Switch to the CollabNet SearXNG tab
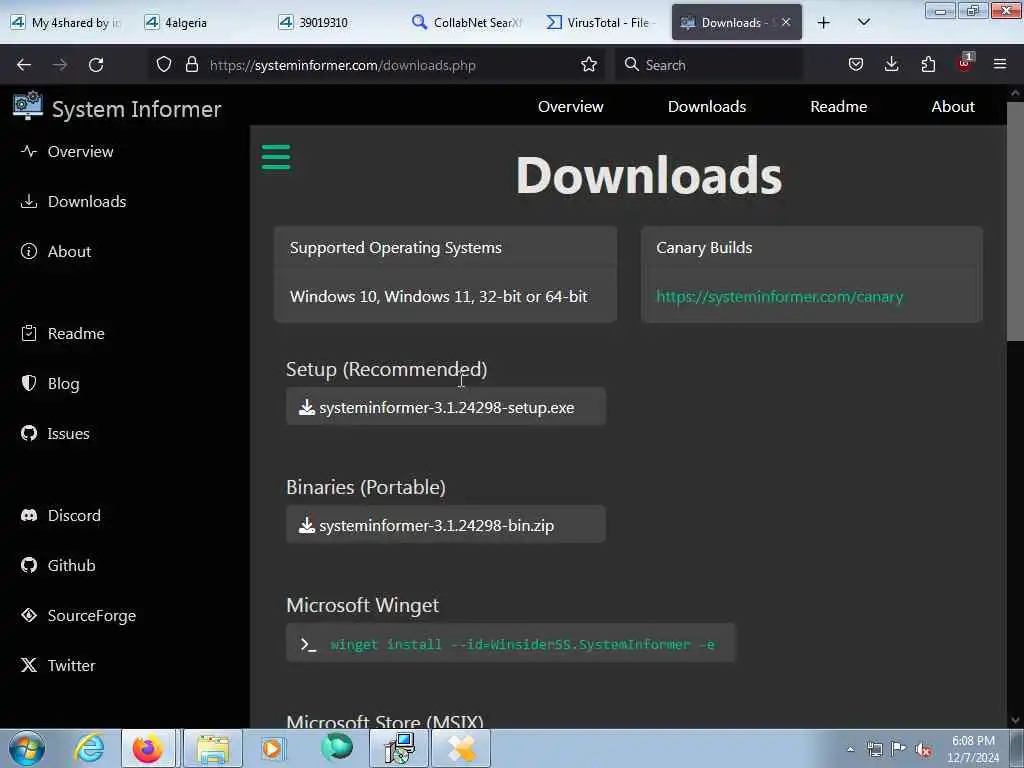The image size is (1024, 768). coord(468,23)
